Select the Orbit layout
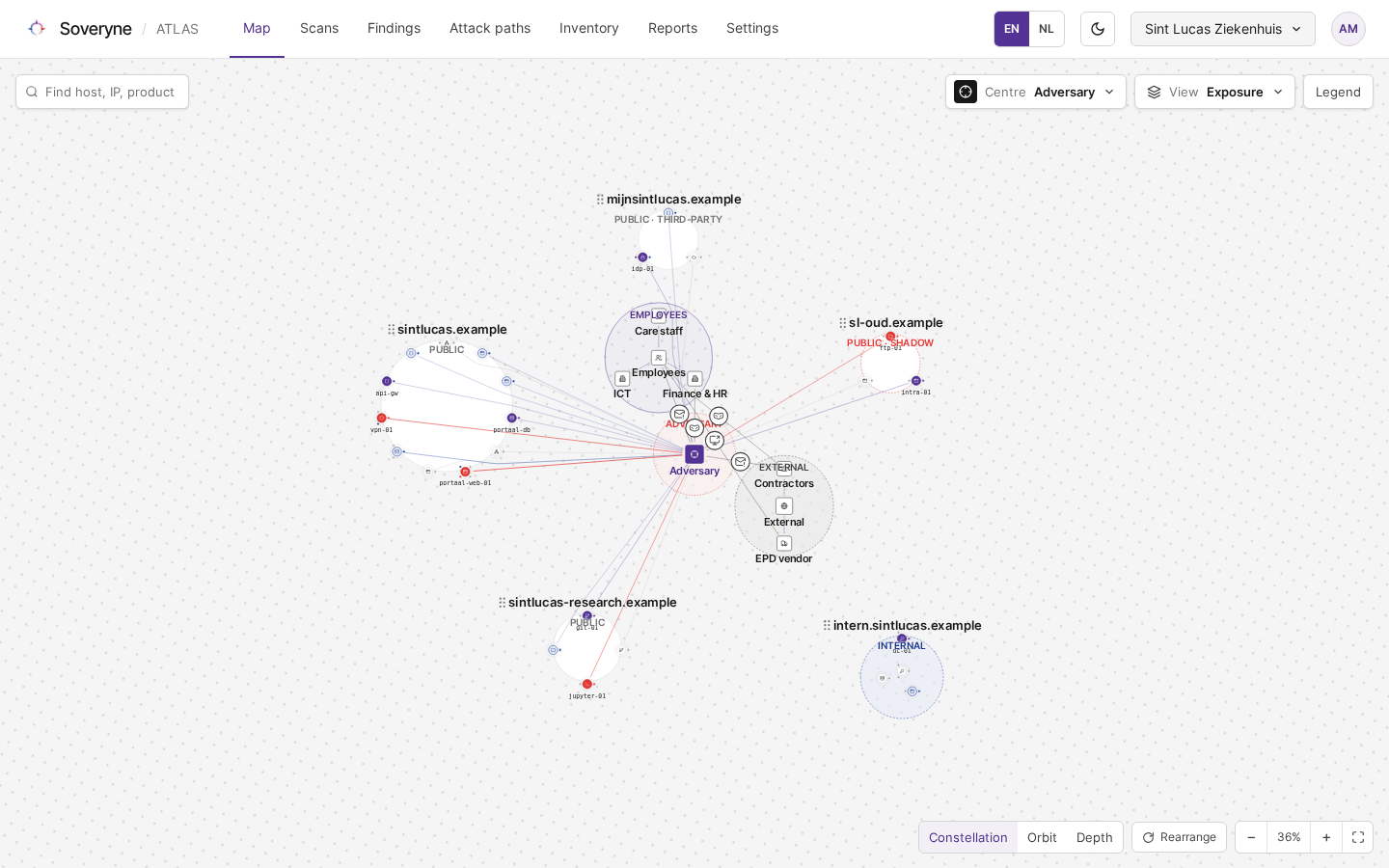Screen dimensions: 1389x868 pos(1042,837)
